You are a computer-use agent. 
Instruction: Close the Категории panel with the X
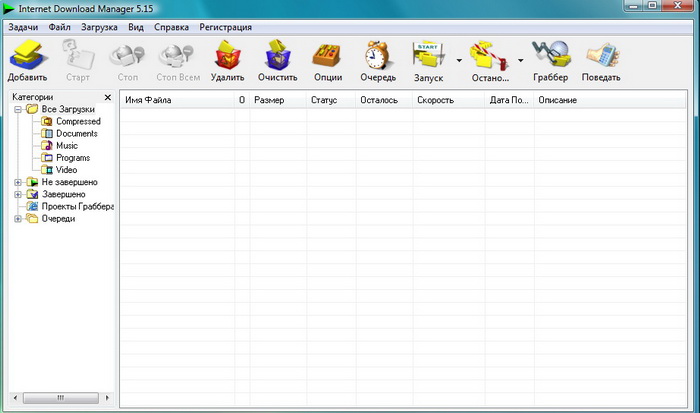[x=108, y=97]
